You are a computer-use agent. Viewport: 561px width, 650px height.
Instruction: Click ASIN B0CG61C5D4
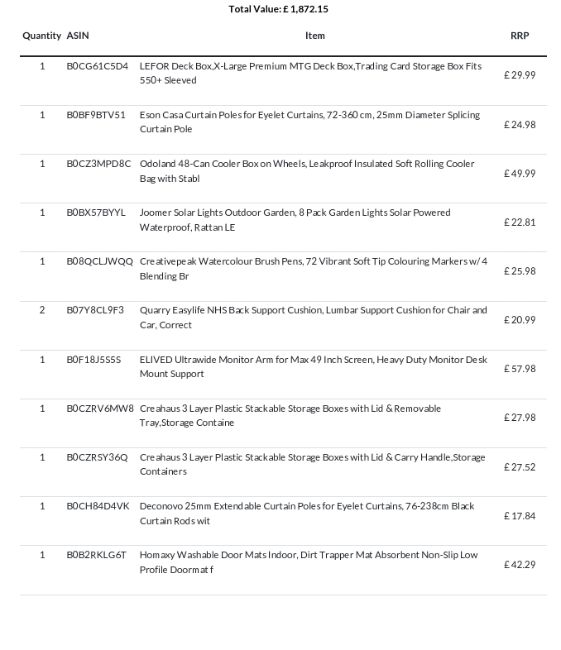pyautogui.click(x=97, y=66)
